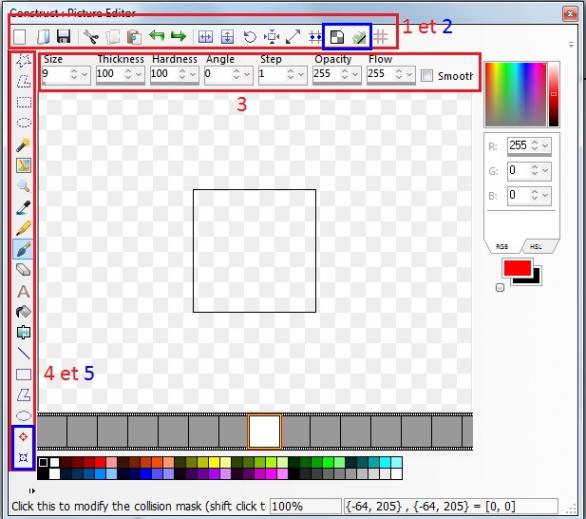
Task: Select the polygon selection tool
Action: tap(24, 81)
